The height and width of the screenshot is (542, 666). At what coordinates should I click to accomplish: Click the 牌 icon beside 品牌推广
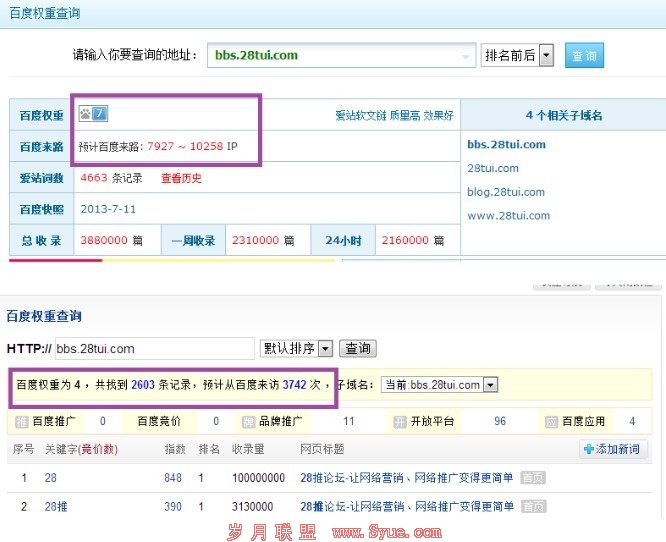(248, 422)
